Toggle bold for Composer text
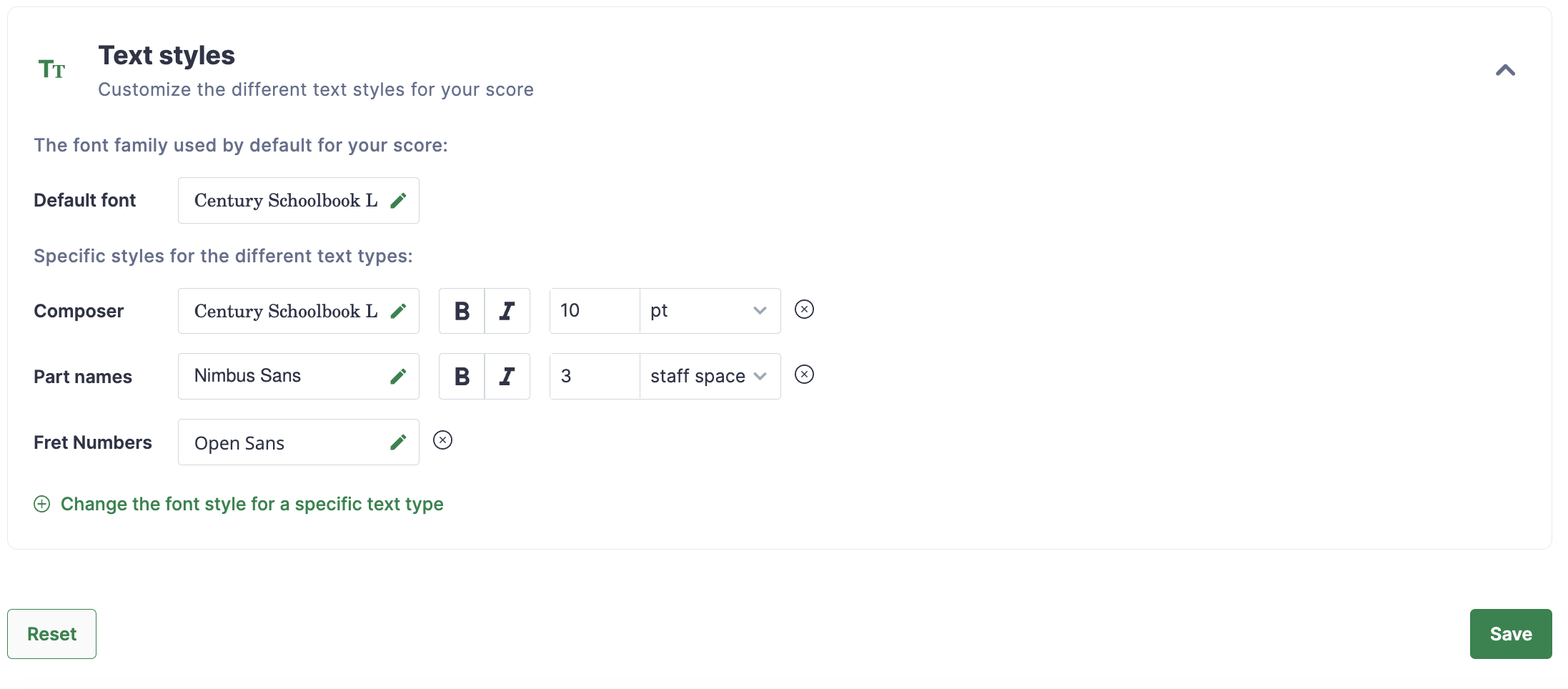 pyautogui.click(x=462, y=311)
